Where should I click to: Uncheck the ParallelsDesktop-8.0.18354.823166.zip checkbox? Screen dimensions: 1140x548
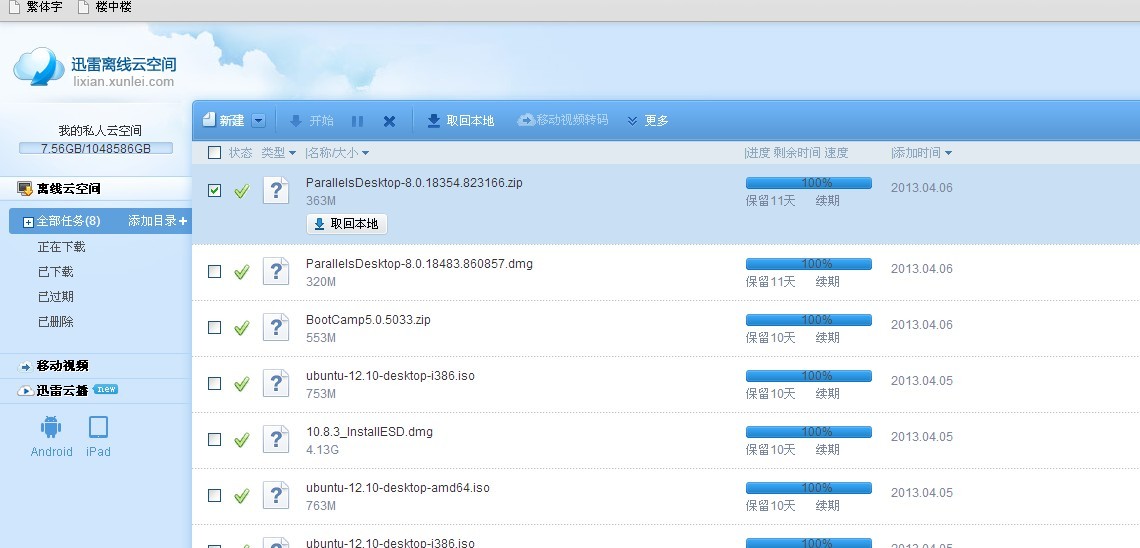click(214, 190)
